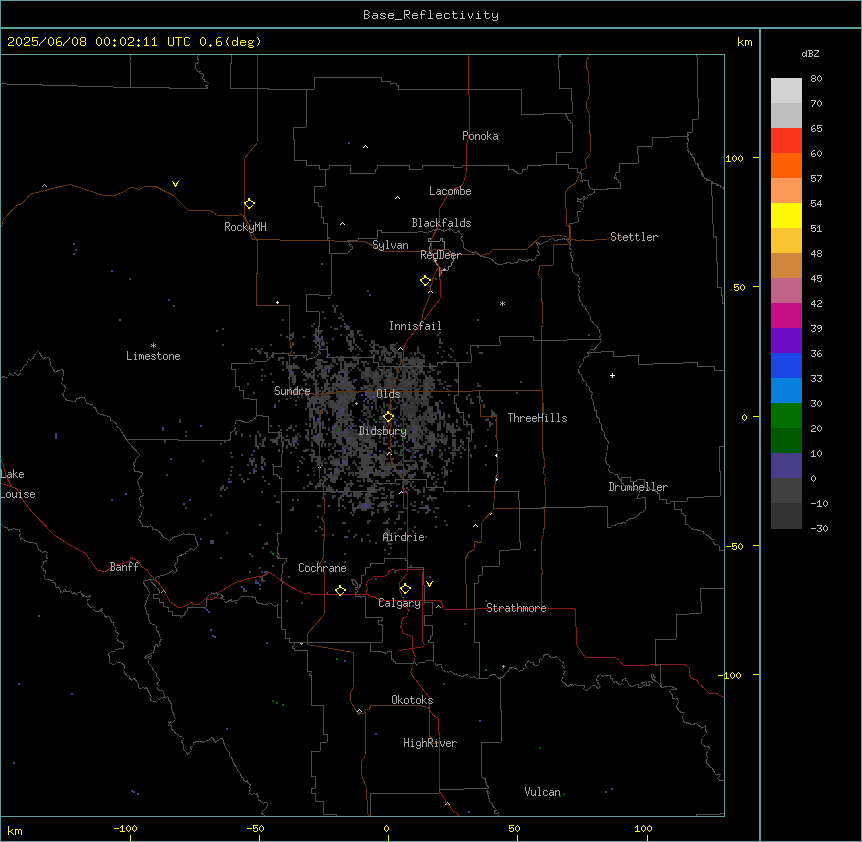The width and height of the screenshot is (862, 842).
Task: Click the Drumheller city label
Action: tap(638, 487)
